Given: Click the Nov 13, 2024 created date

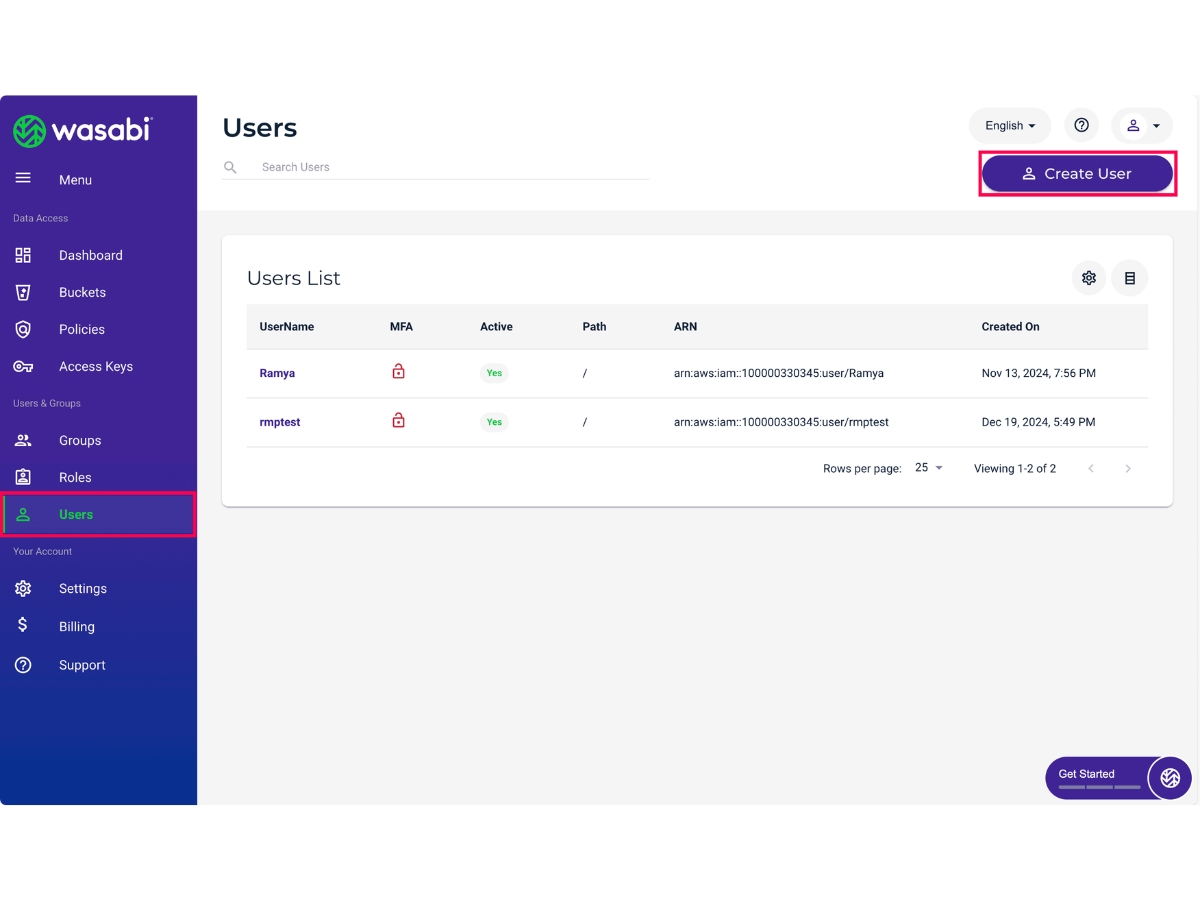Looking at the screenshot, I should pos(1039,373).
